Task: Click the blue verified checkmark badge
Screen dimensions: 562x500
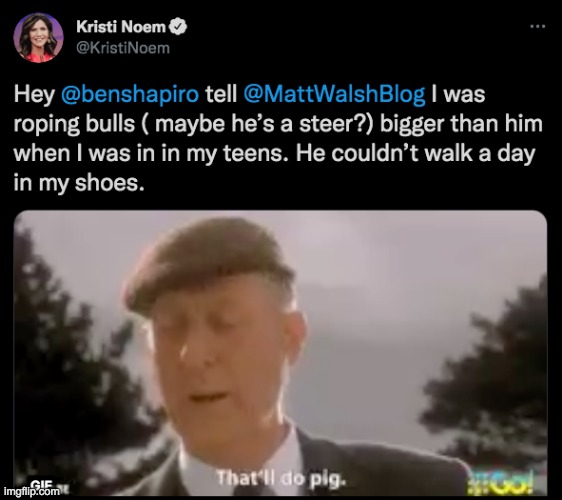Action: pyautogui.click(x=178, y=27)
